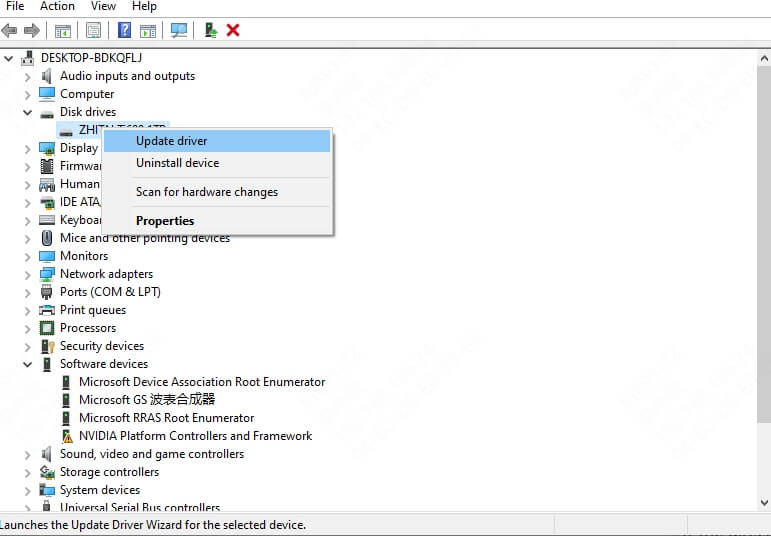Click the Properties toolbar icon
Image resolution: width=771 pixels, height=536 pixels.
[93, 30]
